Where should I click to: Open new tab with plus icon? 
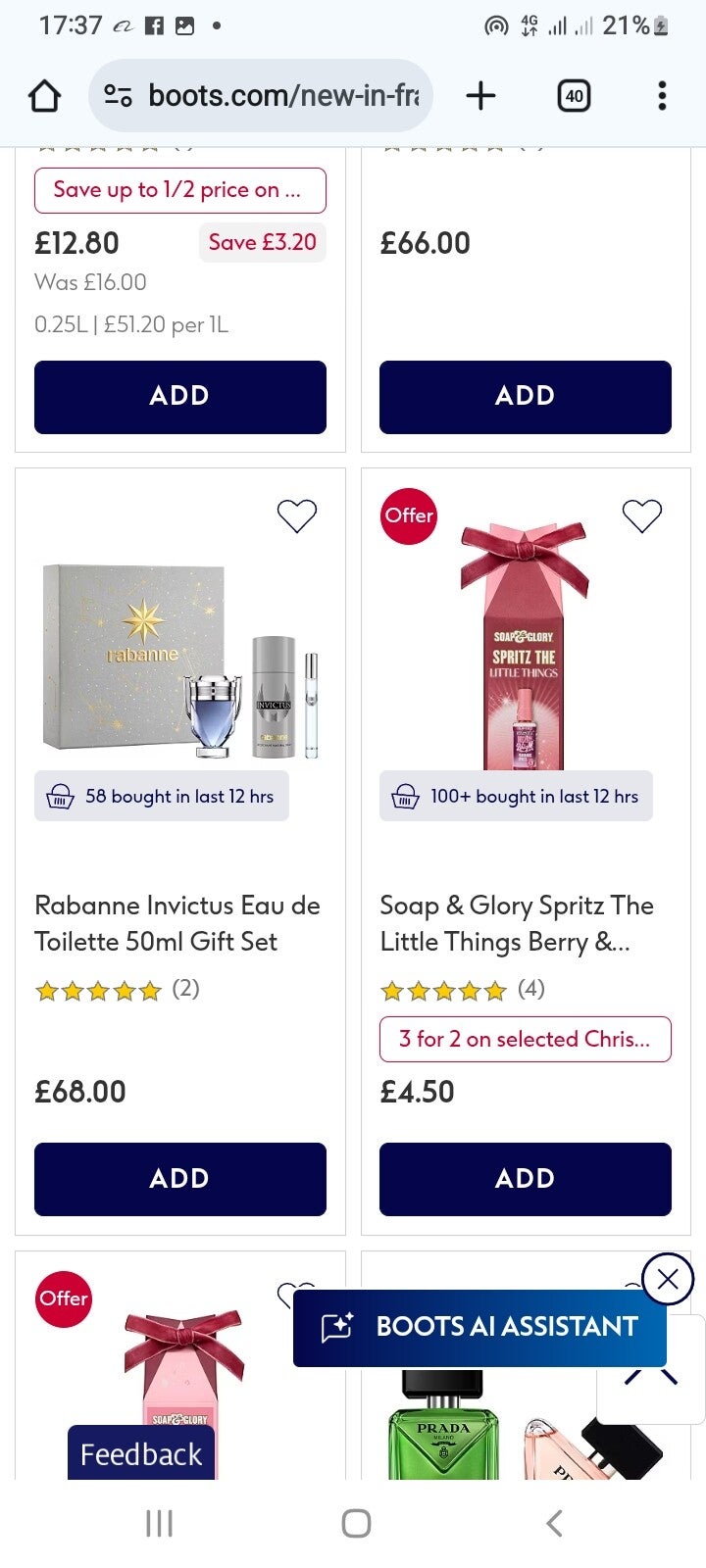point(480,96)
